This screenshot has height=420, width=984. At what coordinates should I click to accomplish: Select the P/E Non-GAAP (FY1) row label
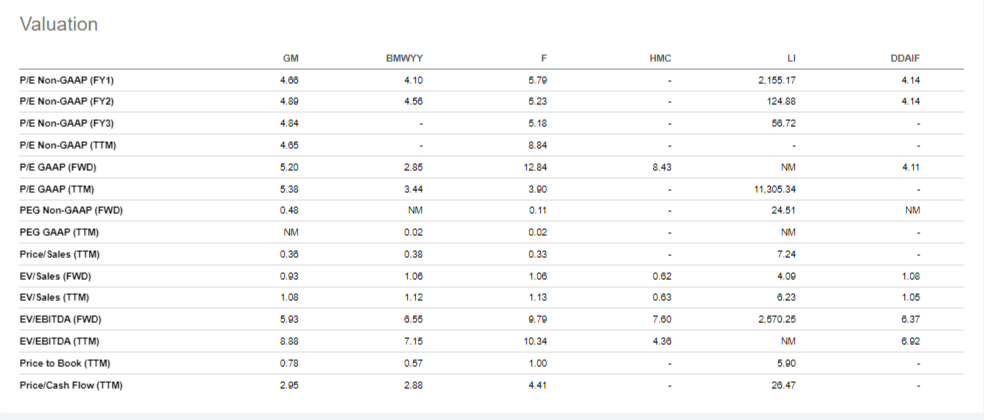click(x=67, y=80)
